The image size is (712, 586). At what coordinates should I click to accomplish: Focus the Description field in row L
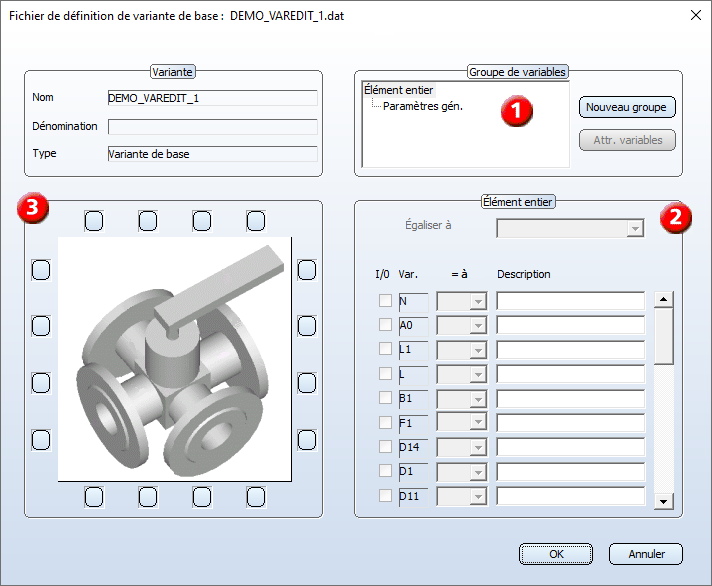click(x=570, y=374)
